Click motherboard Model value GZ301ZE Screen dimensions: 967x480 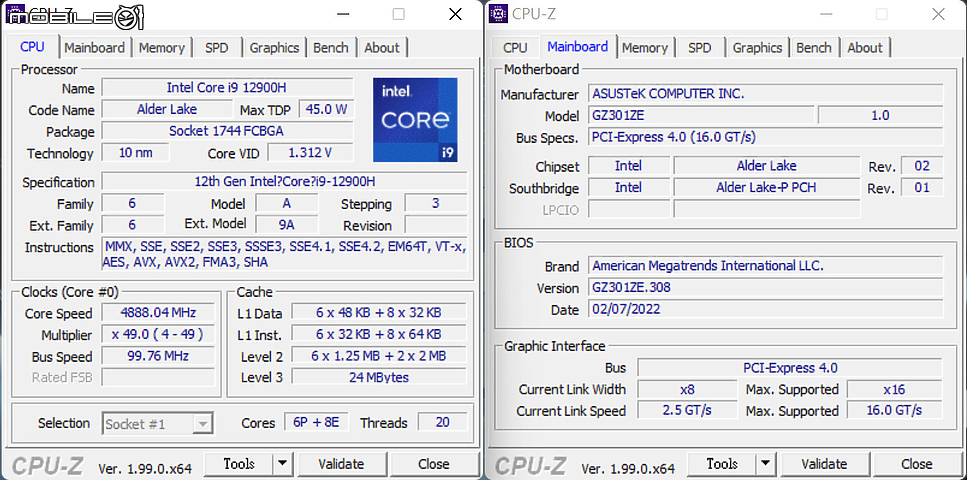(701, 115)
